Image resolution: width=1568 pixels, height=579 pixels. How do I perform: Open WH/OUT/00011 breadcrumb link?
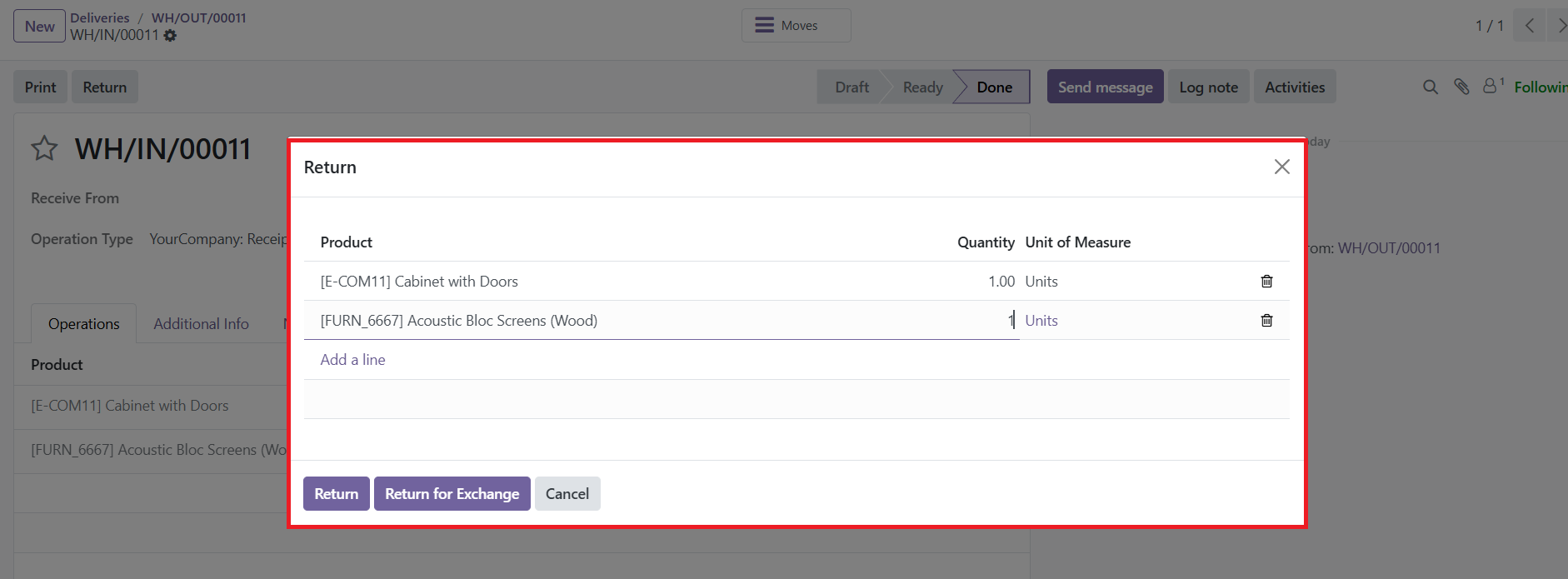coord(199,17)
